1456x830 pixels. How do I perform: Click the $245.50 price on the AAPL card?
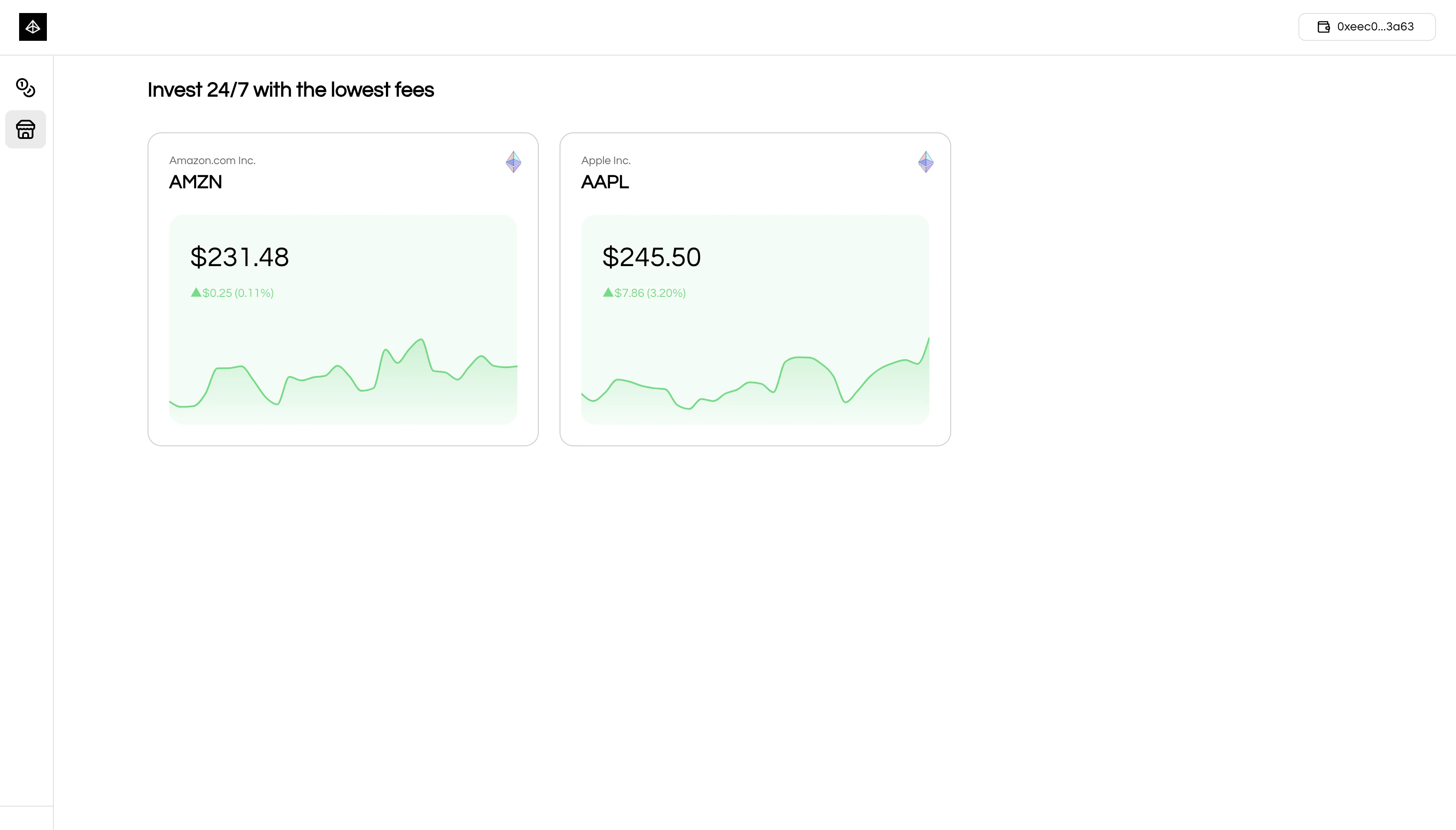[651, 257]
